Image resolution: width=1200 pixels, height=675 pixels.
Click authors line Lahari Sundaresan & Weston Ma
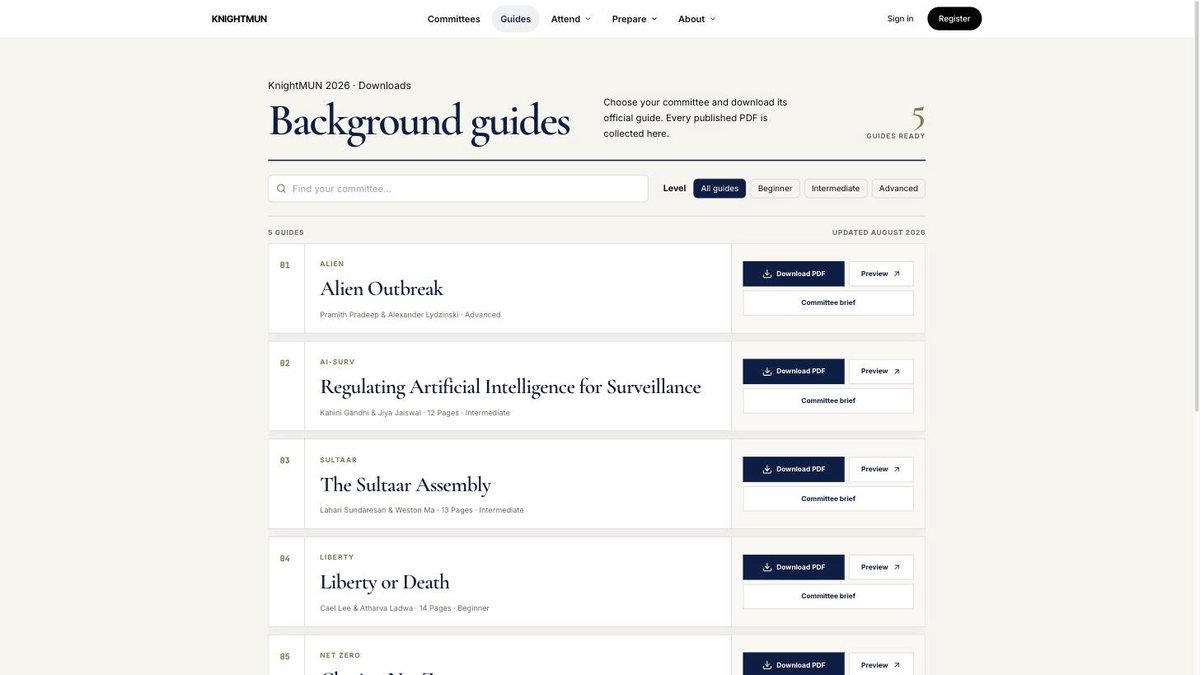377,510
